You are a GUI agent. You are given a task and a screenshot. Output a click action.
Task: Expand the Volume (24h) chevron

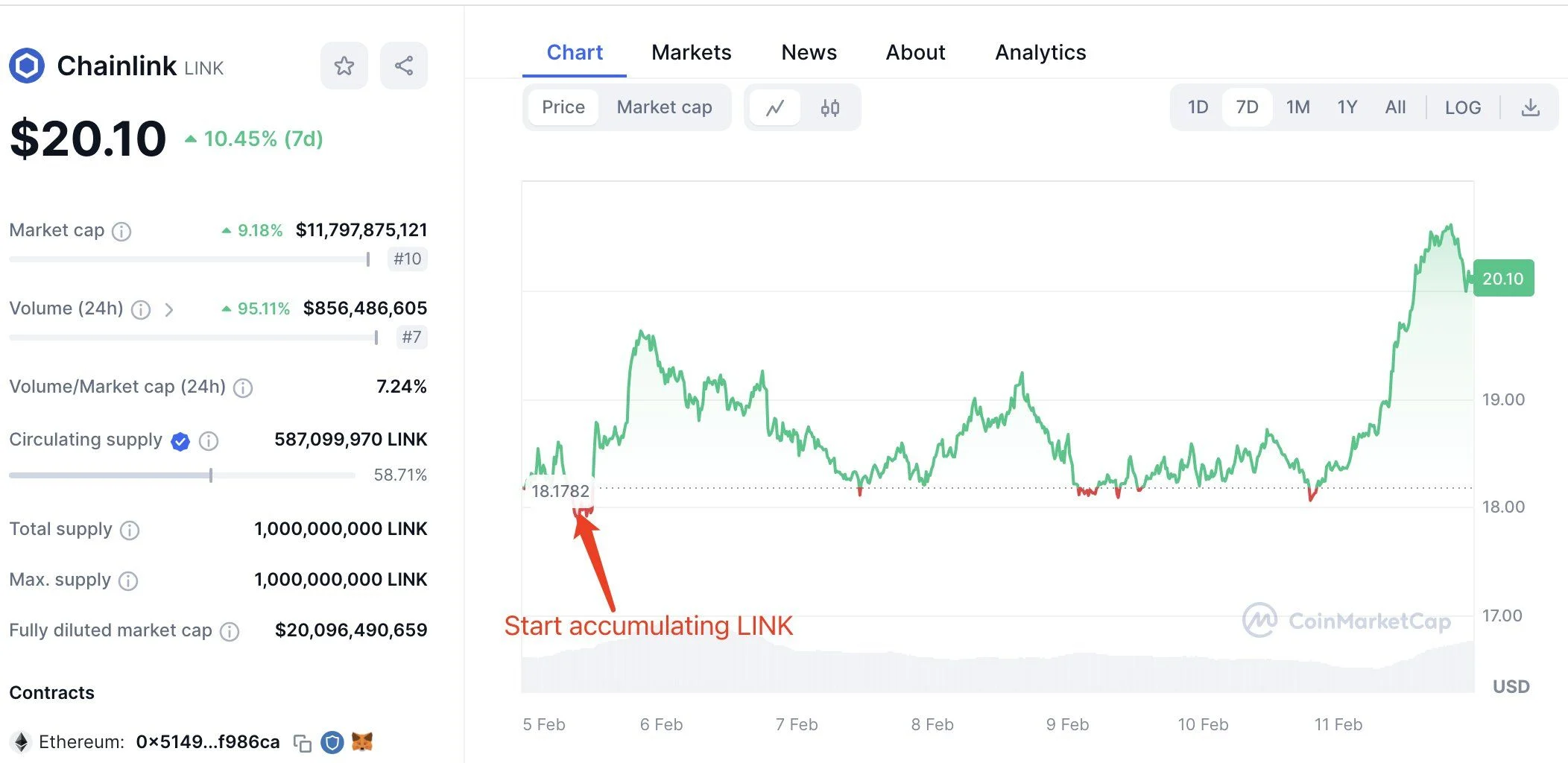(169, 309)
